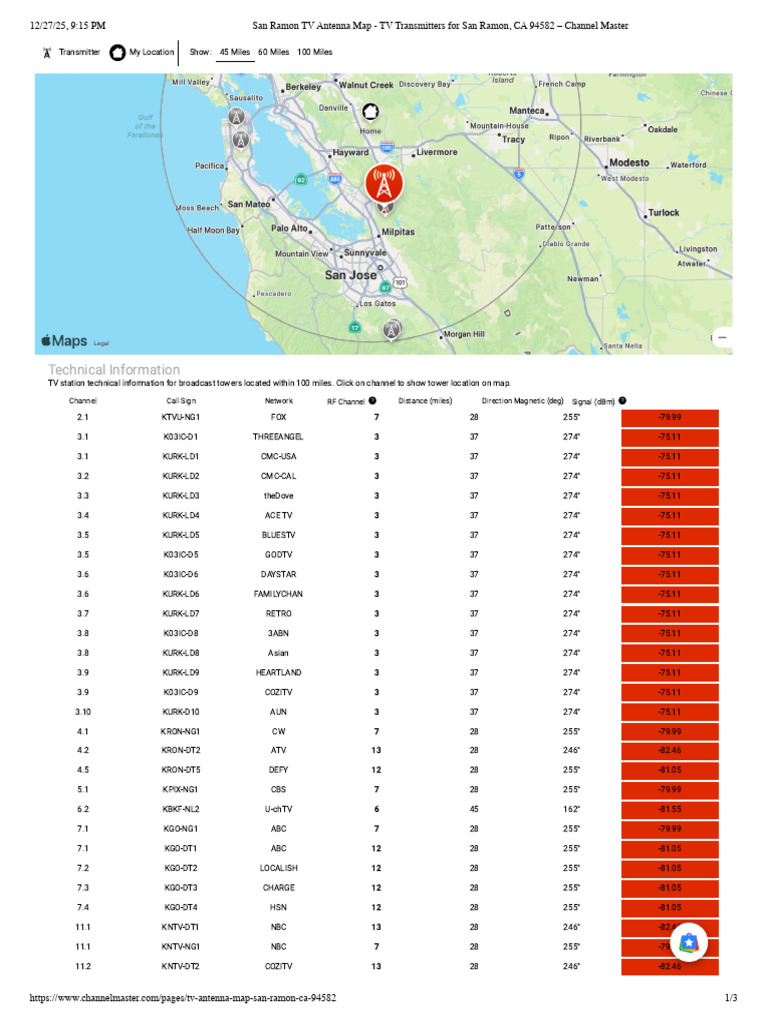Click the KRON-DT2 call sign

click(x=181, y=750)
